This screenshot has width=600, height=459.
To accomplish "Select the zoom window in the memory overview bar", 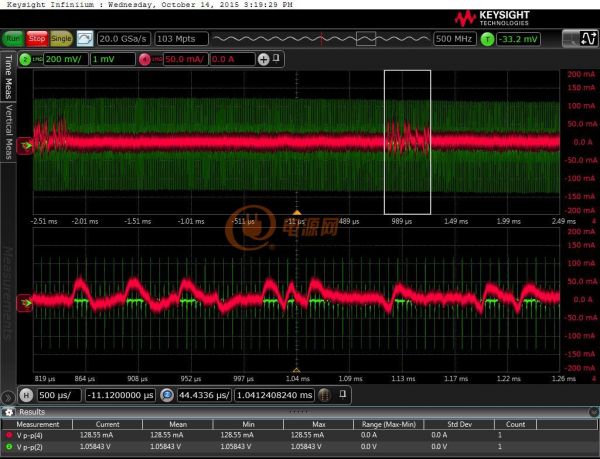I will [x=366, y=39].
